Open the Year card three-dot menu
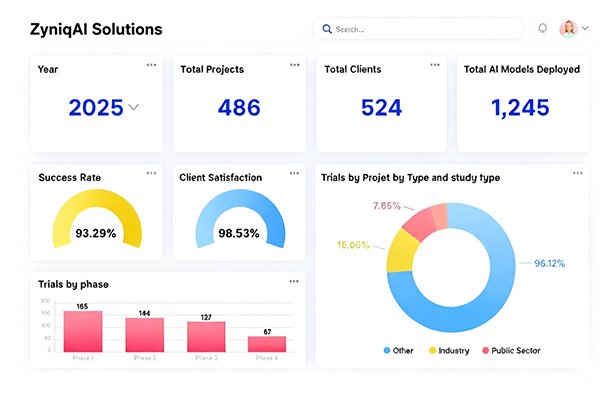Viewport: 600px width, 400px height. click(x=151, y=65)
